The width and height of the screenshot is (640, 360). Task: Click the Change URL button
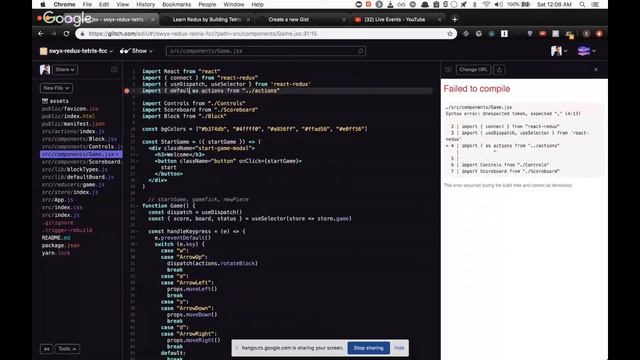(473, 70)
